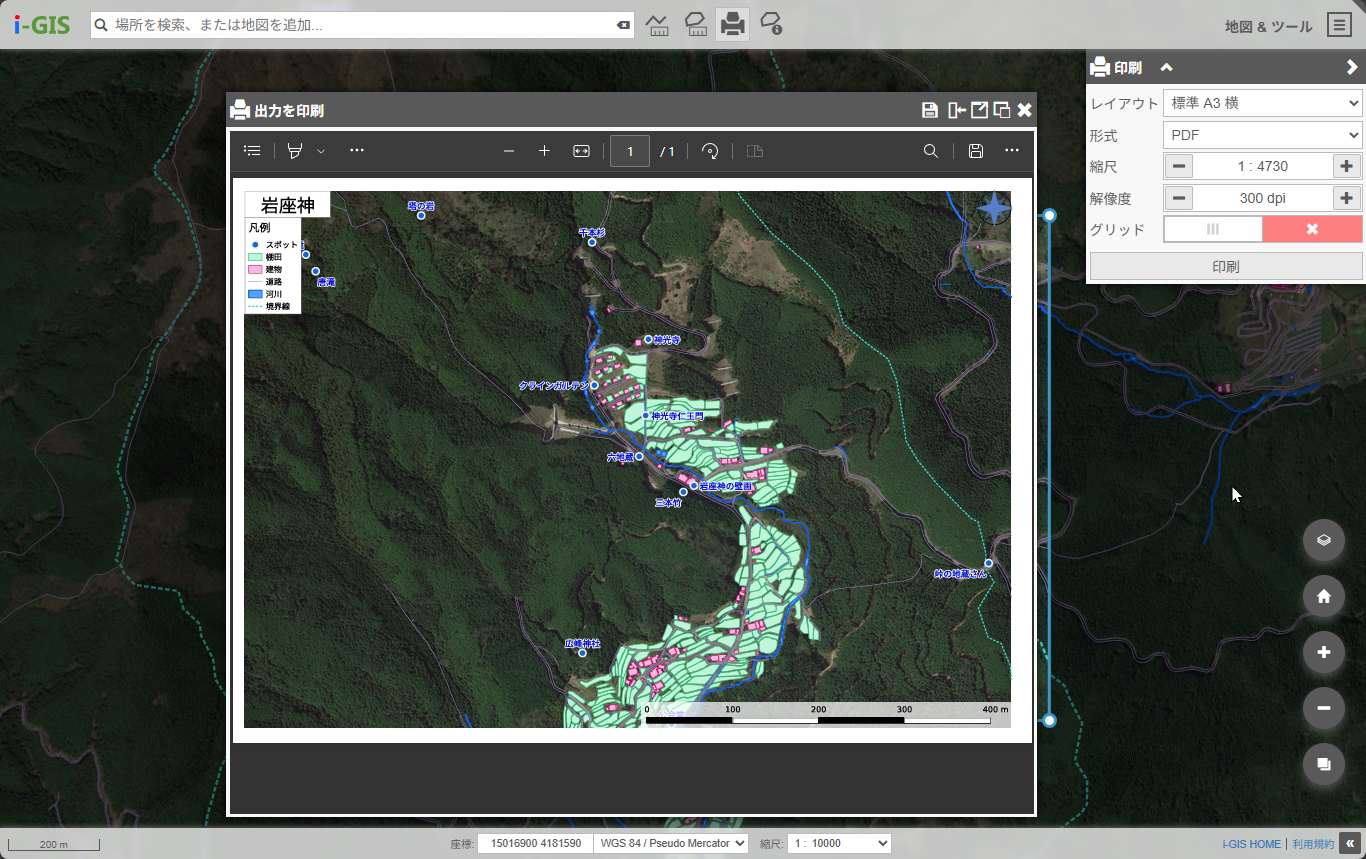Image resolution: width=1366 pixels, height=859 pixels.
Task: Open print output in a new window
Action: [979, 110]
